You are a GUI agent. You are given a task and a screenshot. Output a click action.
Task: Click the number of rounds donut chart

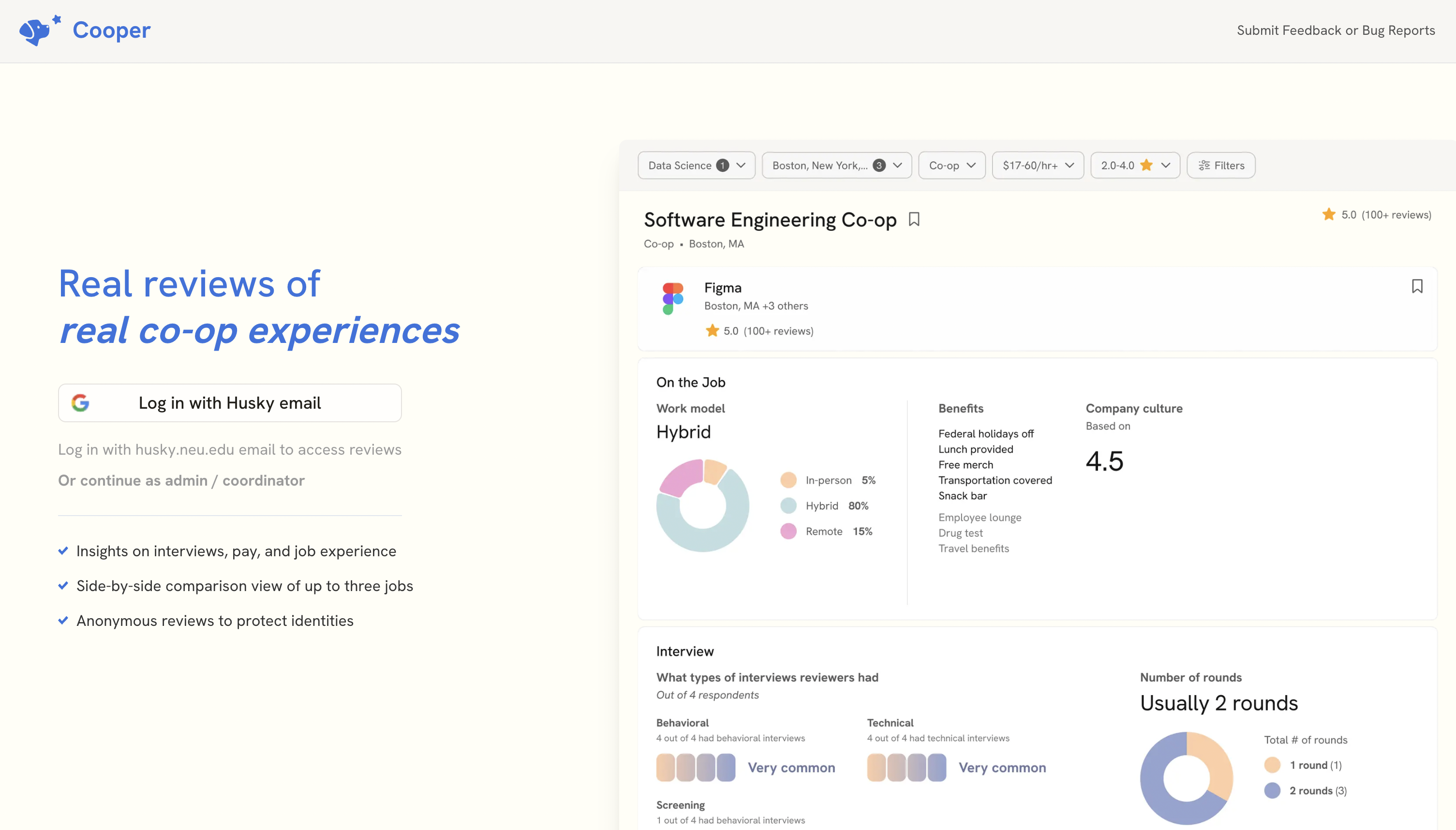click(x=1187, y=779)
